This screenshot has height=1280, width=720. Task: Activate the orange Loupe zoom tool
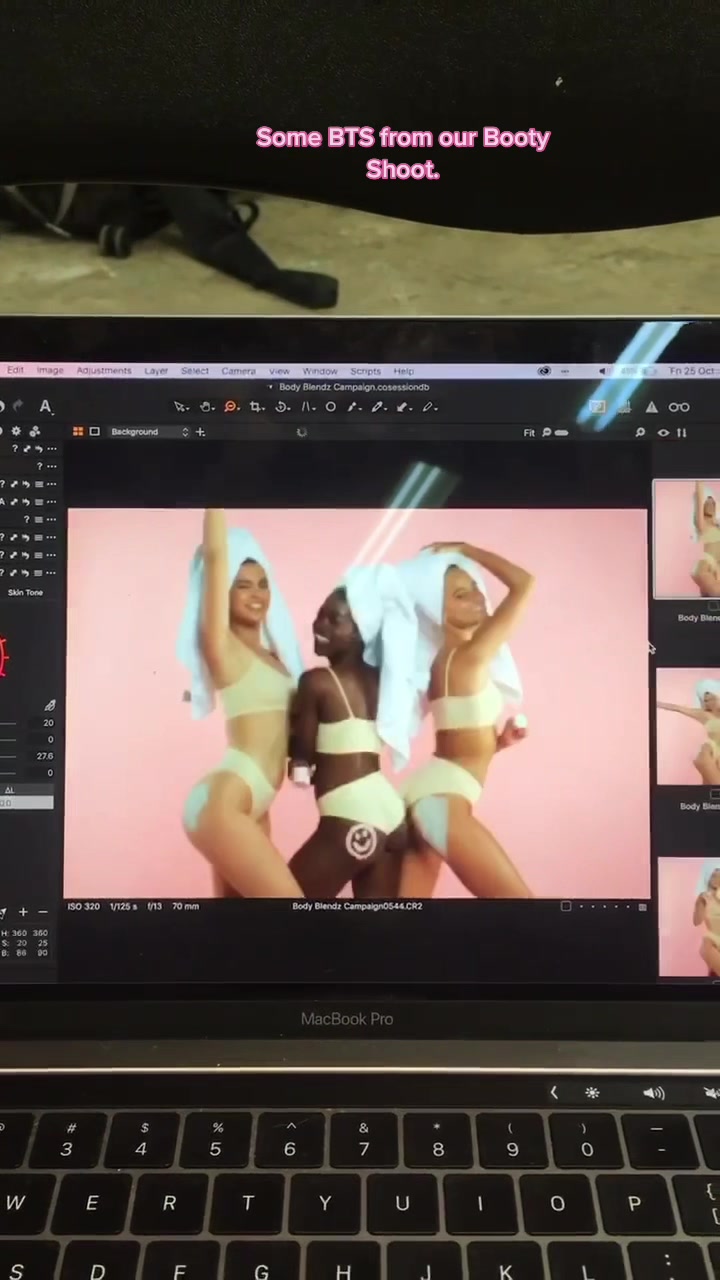[x=231, y=407]
